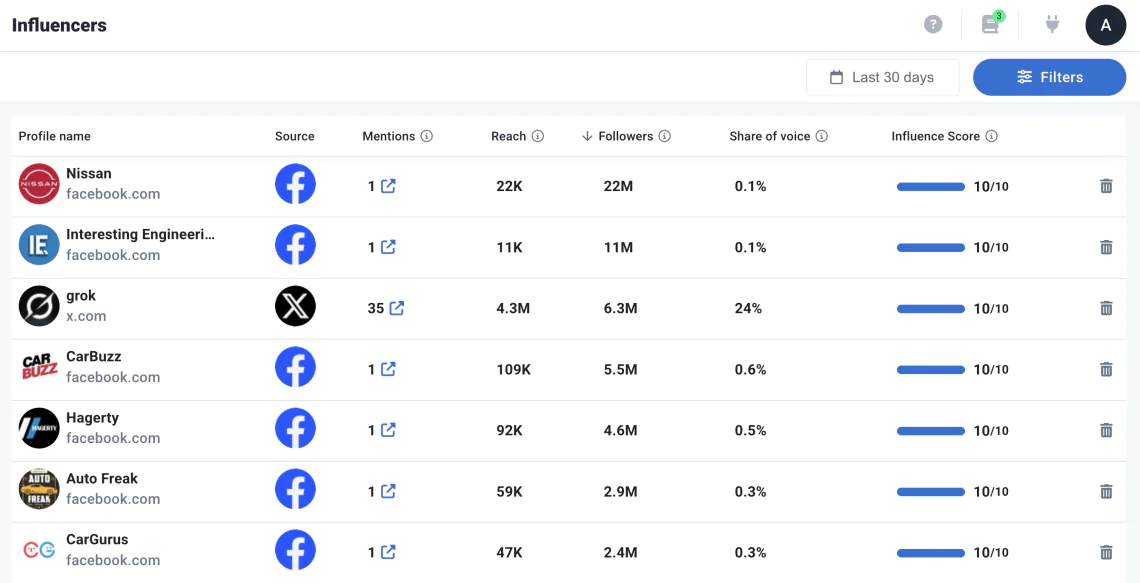Viewport: 1140px width, 583px height.
Task: Show info tooltip for Influence Score
Action: (x=991, y=136)
